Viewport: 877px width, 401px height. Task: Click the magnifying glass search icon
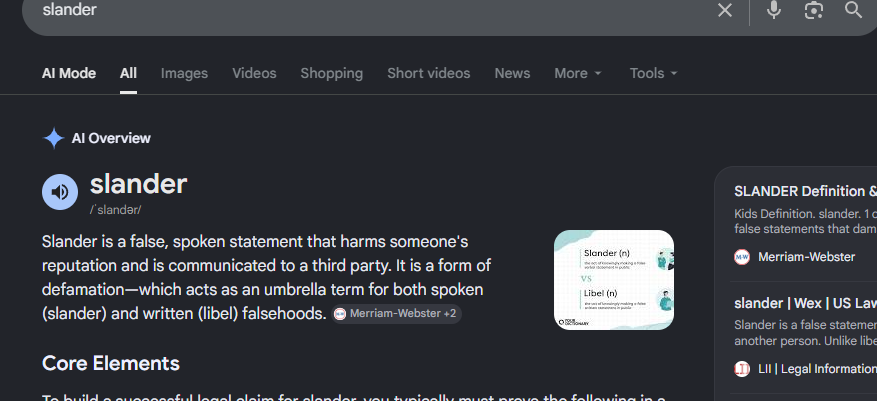(x=853, y=10)
